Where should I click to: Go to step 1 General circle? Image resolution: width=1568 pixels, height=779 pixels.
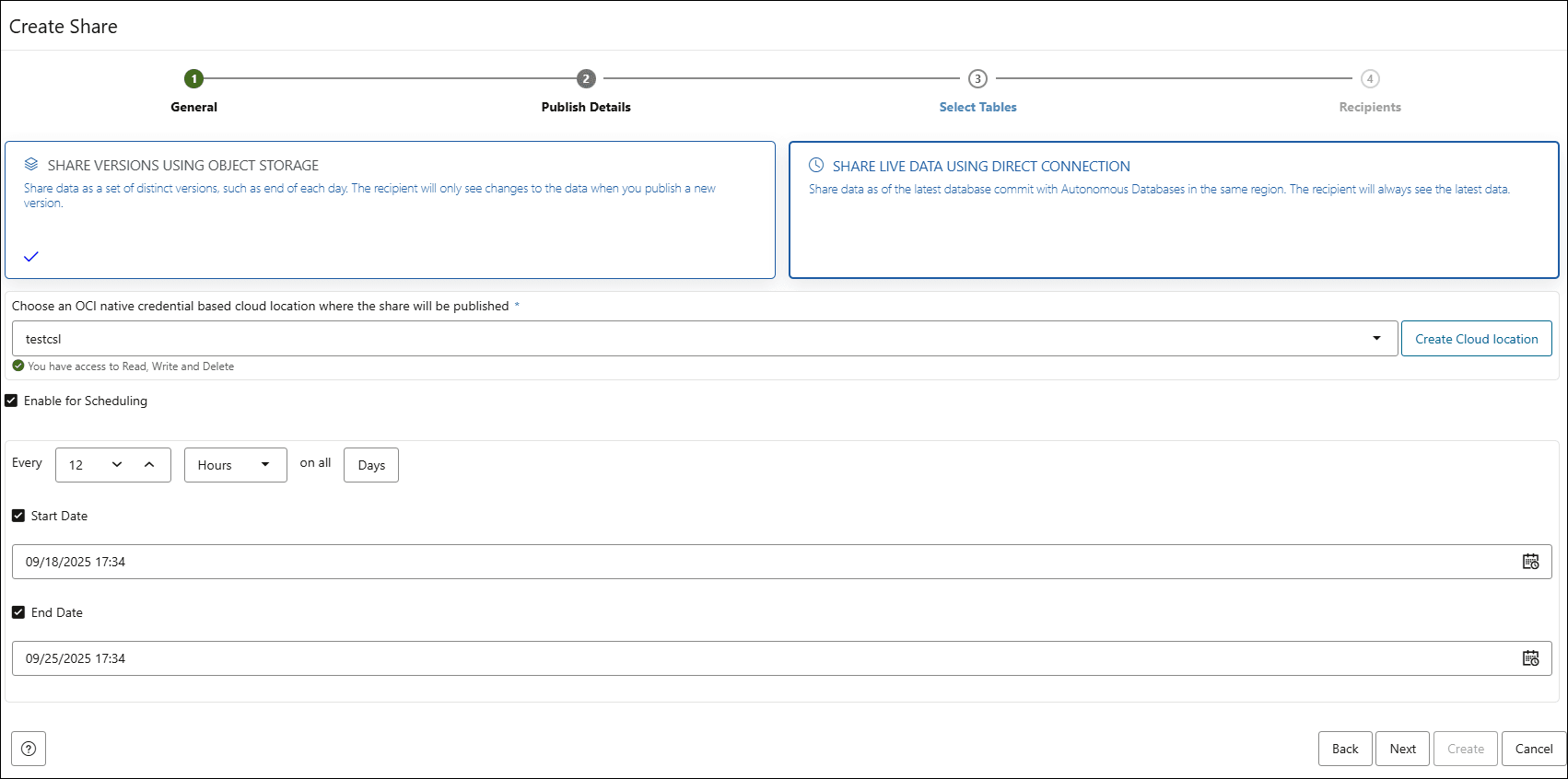pos(193,78)
